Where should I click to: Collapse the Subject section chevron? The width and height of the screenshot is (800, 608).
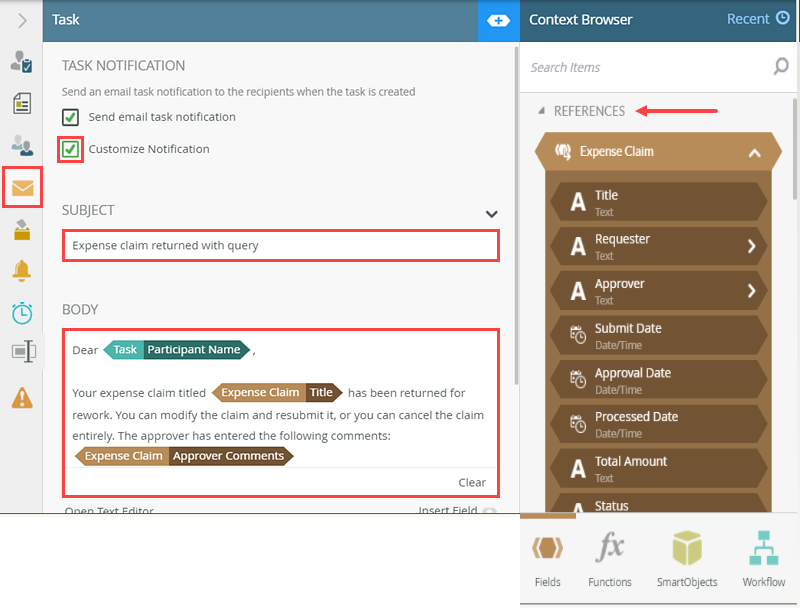(491, 214)
